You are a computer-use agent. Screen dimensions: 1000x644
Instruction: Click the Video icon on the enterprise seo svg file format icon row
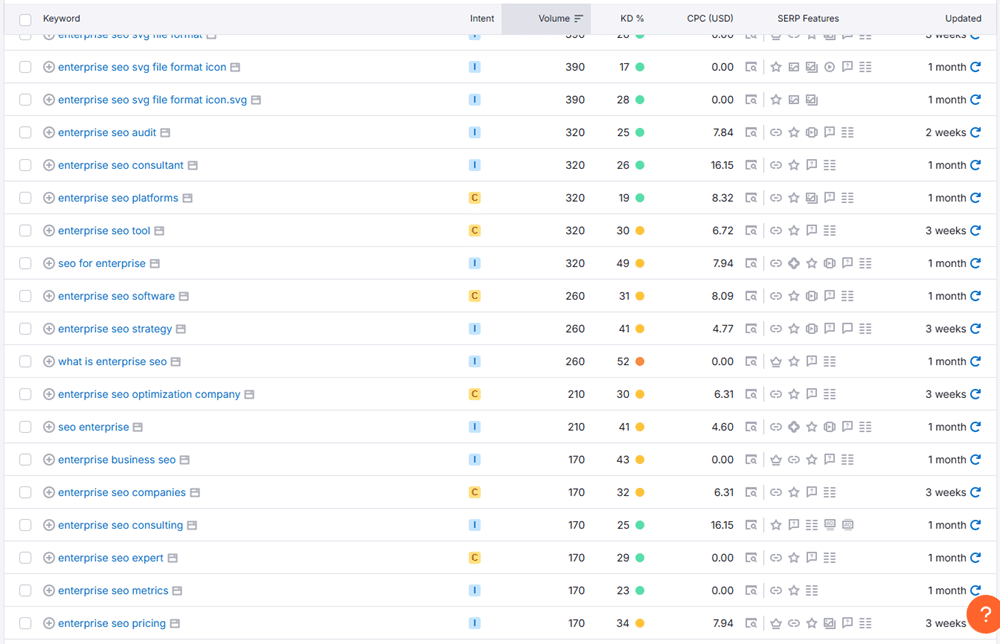click(830, 67)
